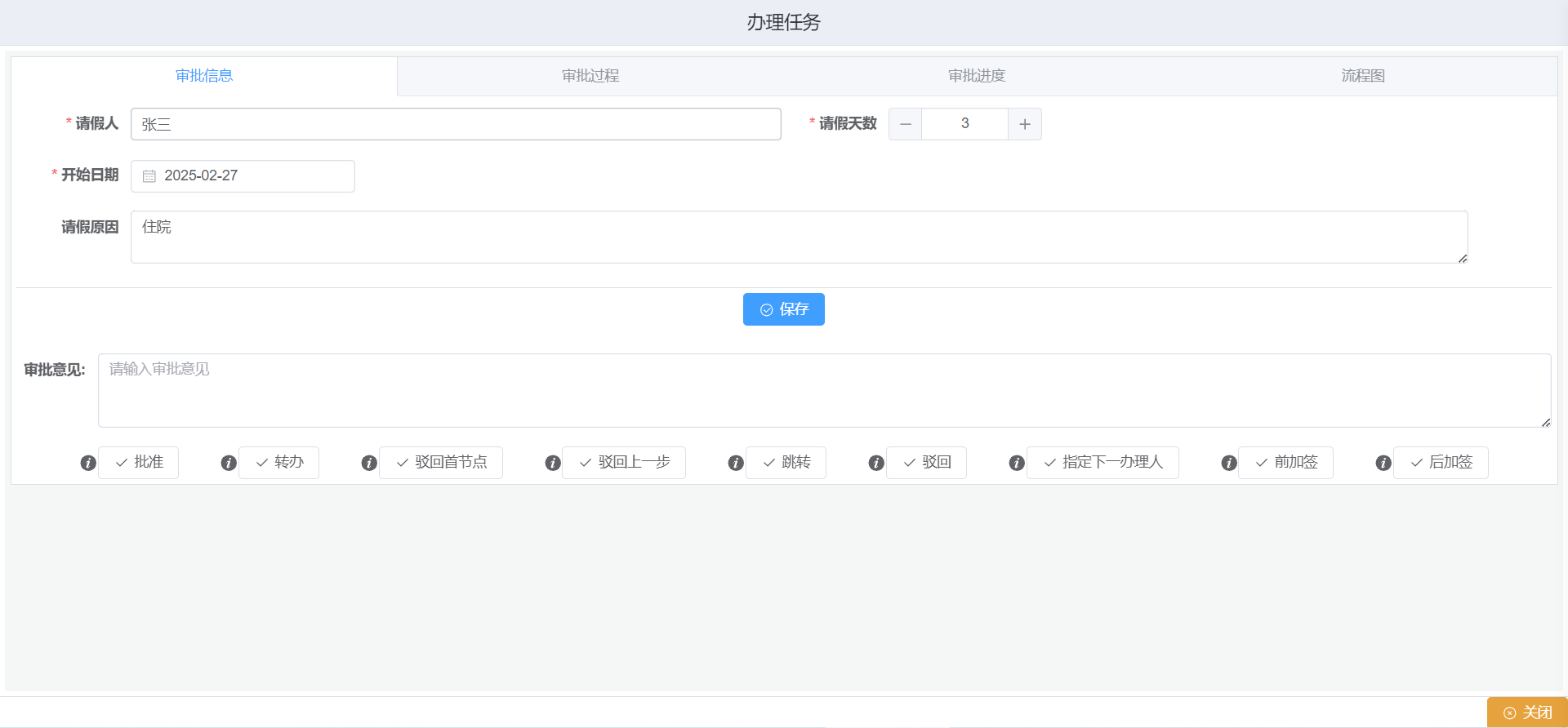Click the 请假人 input field
The image size is (1568, 728).
point(456,124)
